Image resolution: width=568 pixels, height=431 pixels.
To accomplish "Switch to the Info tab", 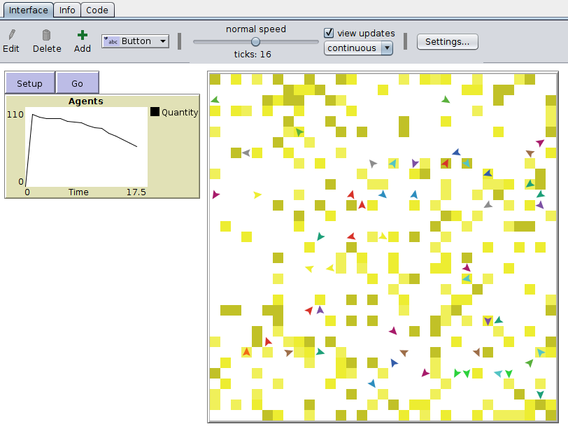I will click(67, 10).
